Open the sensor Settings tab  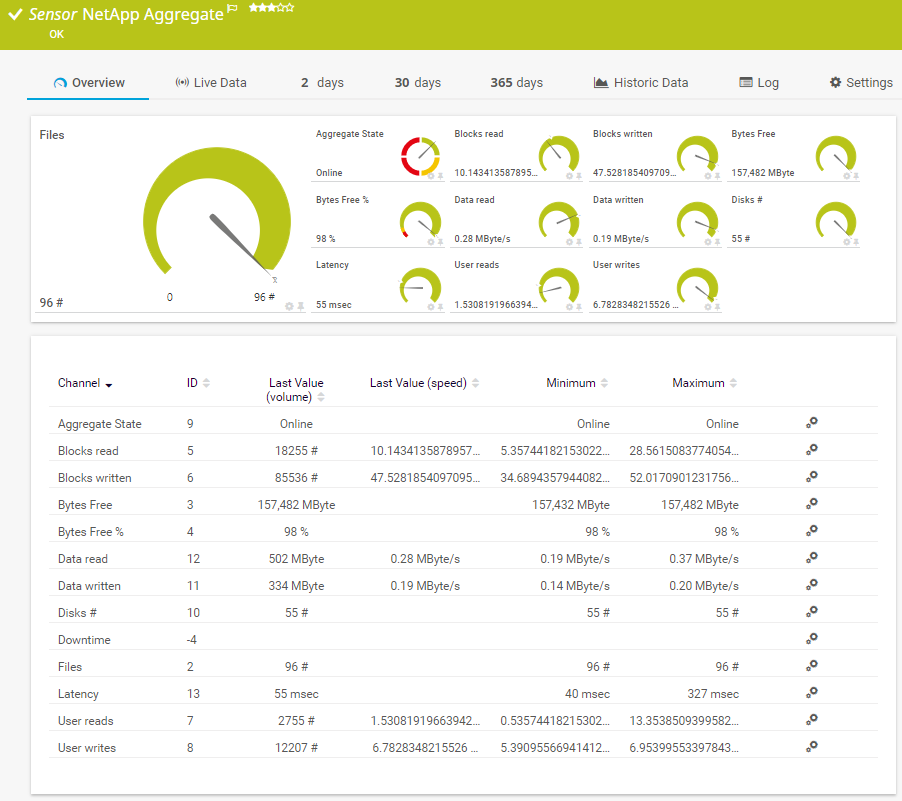tap(860, 83)
